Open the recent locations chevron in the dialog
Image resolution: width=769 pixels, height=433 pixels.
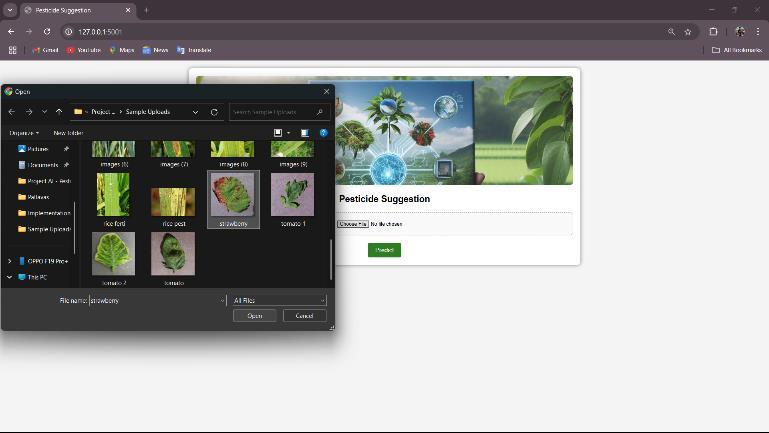pos(44,112)
